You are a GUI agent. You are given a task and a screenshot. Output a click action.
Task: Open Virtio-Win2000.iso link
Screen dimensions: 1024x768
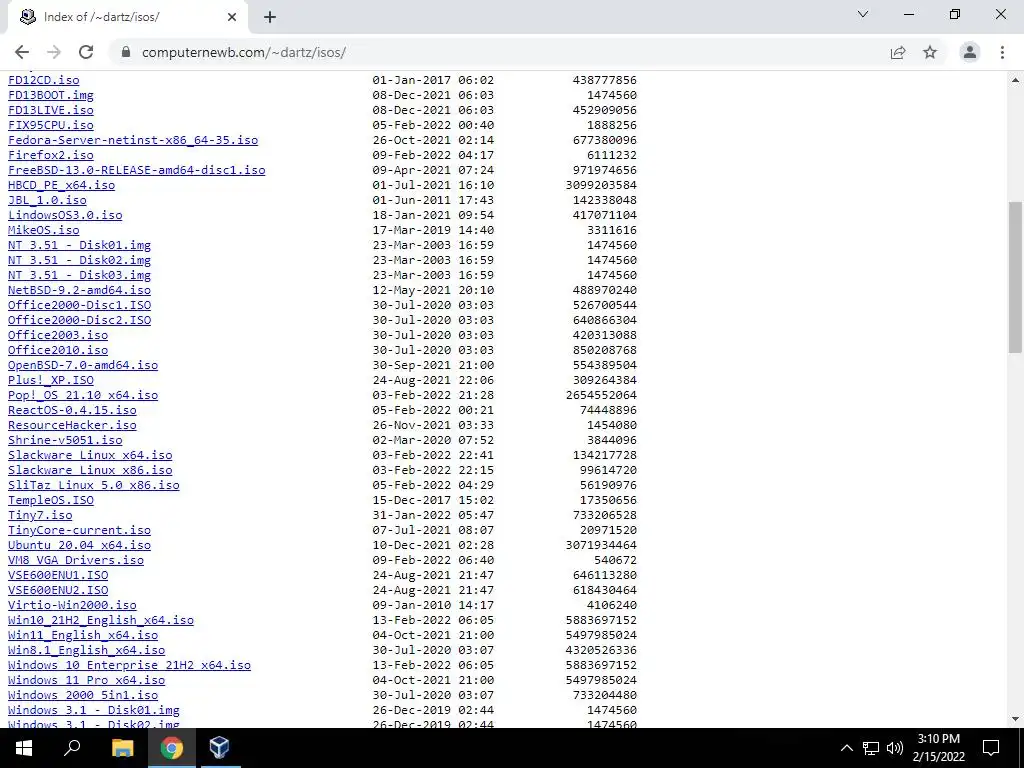coord(72,605)
